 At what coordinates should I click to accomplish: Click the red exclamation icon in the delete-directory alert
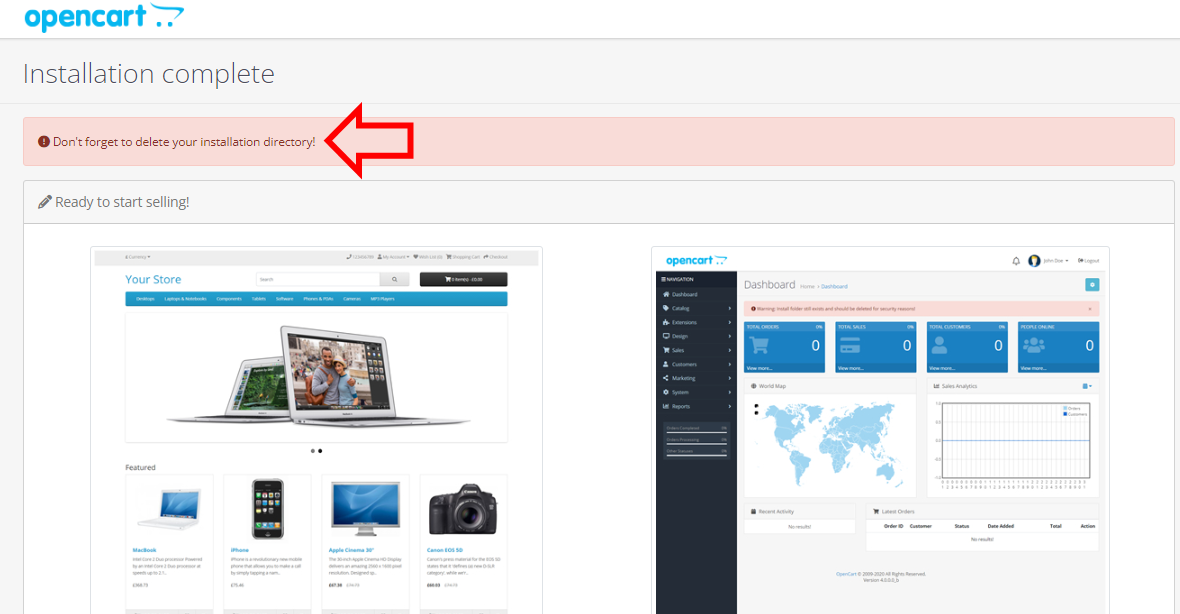pos(44,141)
